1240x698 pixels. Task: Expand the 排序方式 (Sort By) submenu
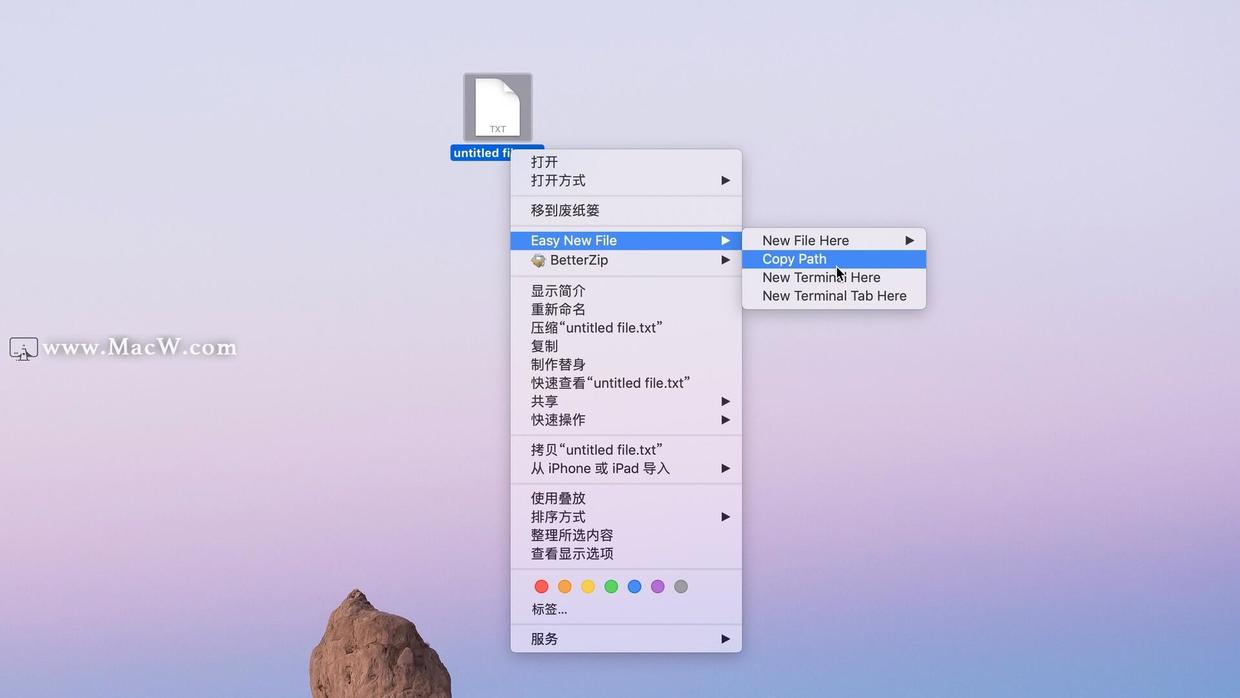click(x=557, y=517)
